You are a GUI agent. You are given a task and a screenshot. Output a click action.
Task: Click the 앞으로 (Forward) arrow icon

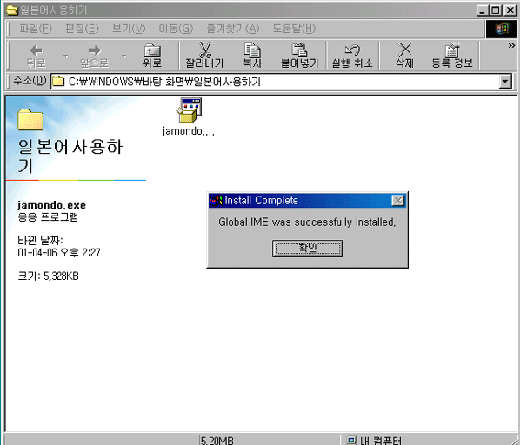coord(95,51)
